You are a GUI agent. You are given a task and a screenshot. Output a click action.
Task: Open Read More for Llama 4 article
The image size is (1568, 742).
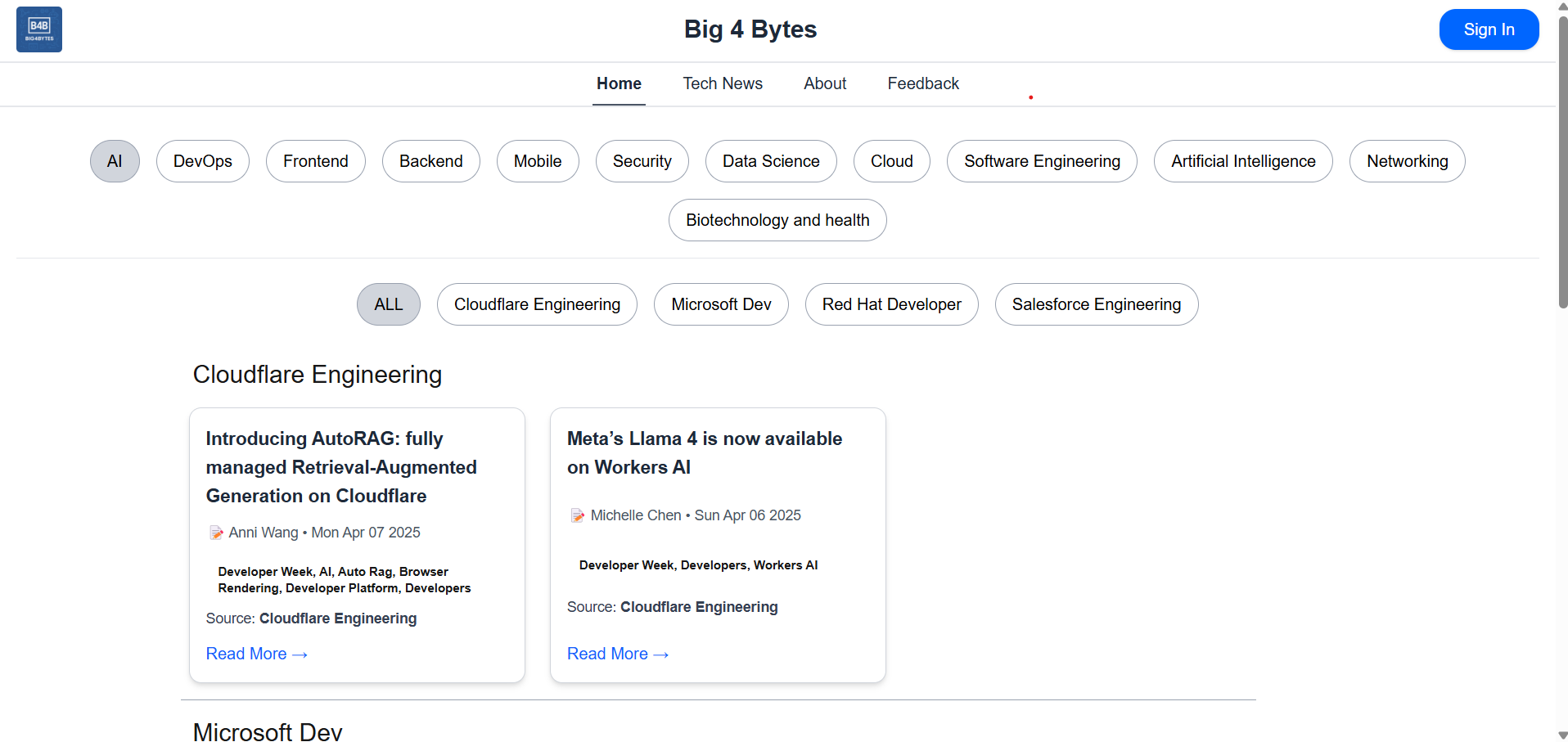click(618, 654)
